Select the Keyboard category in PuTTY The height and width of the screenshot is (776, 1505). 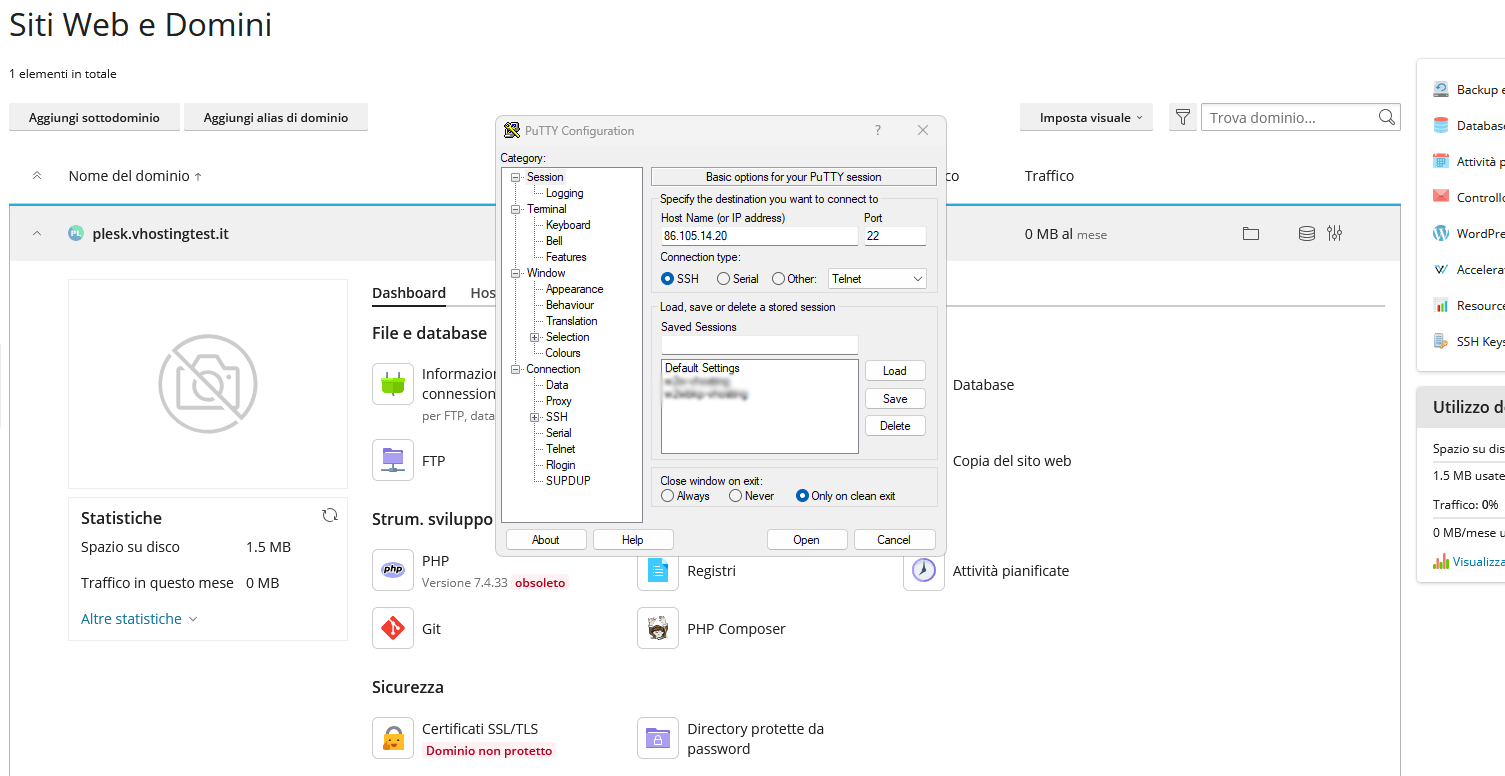(x=568, y=225)
